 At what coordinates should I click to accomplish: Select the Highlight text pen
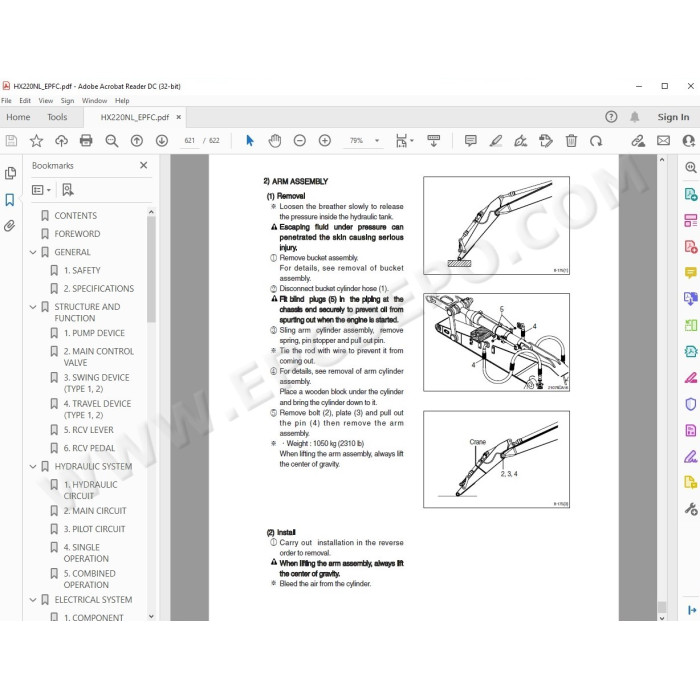(496, 141)
